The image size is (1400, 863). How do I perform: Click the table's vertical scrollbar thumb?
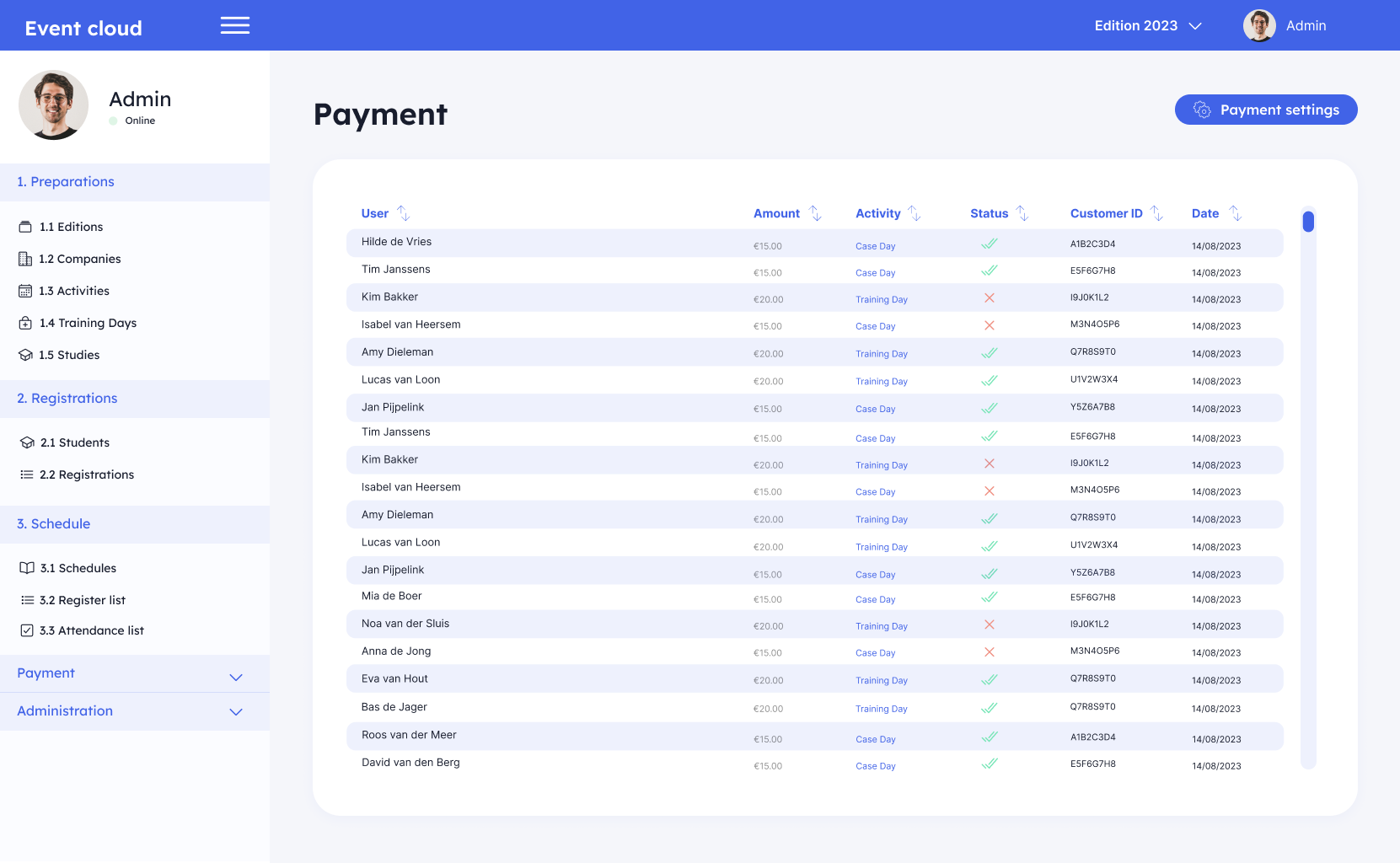1308,222
